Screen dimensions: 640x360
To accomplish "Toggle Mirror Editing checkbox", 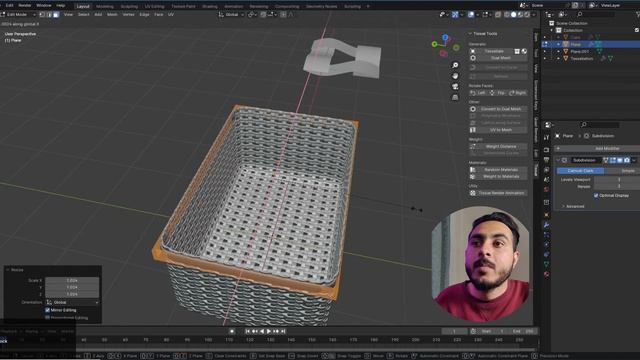I will click(x=47, y=310).
